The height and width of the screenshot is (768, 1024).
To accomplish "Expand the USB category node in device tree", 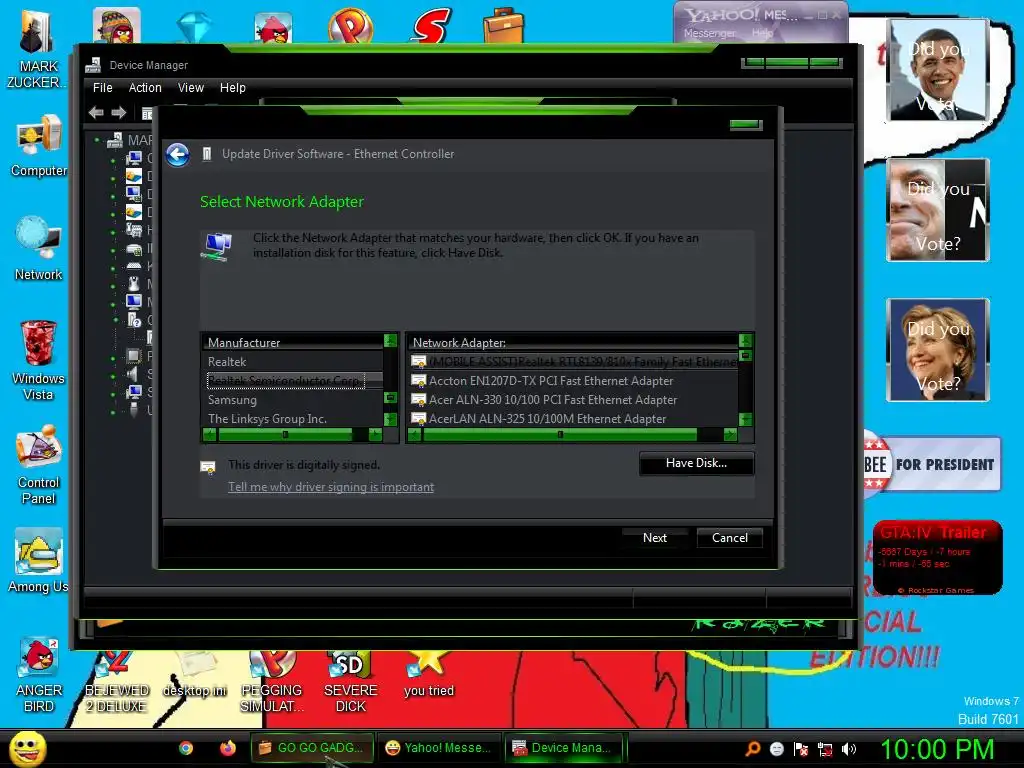I will 113,412.
